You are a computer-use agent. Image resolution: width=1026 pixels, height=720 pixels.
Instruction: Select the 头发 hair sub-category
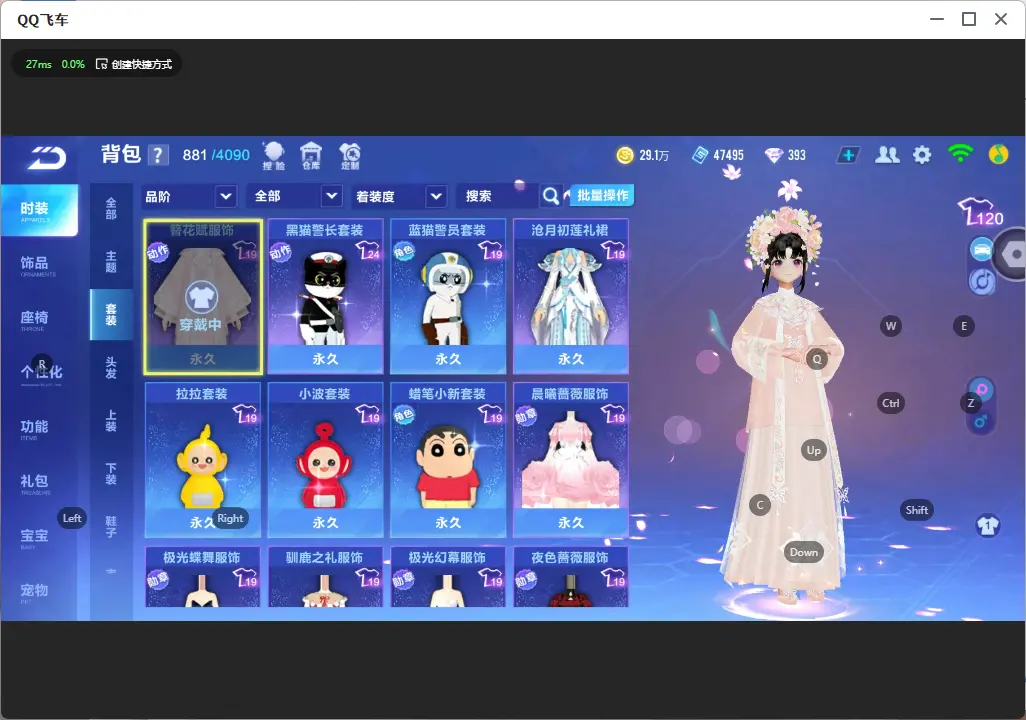111,368
